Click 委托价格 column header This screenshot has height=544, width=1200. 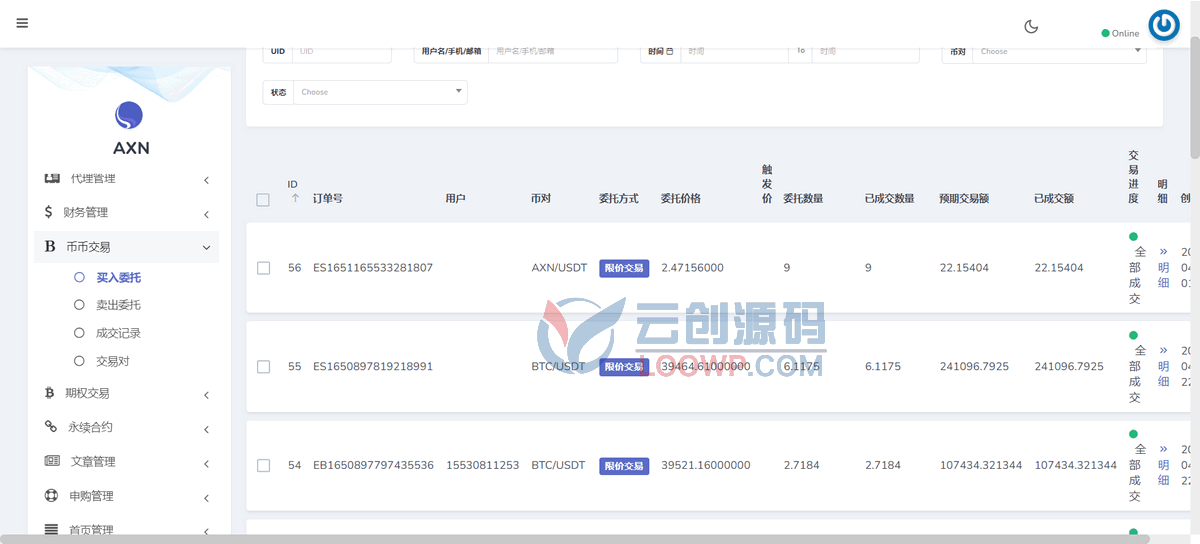click(681, 199)
